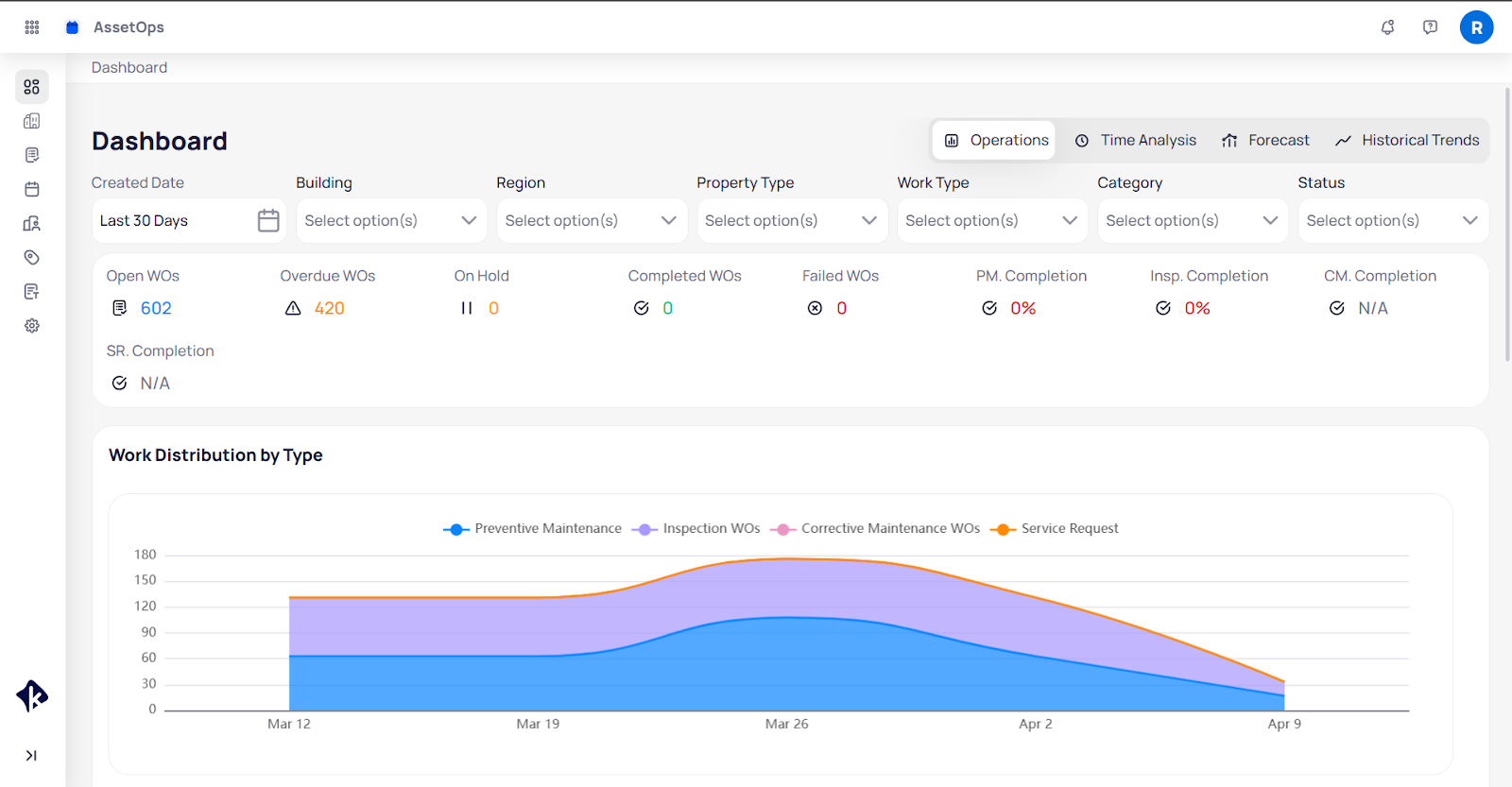This screenshot has height=787, width=1512.
Task: Open the Work Type dropdown
Action: (x=991, y=221)
